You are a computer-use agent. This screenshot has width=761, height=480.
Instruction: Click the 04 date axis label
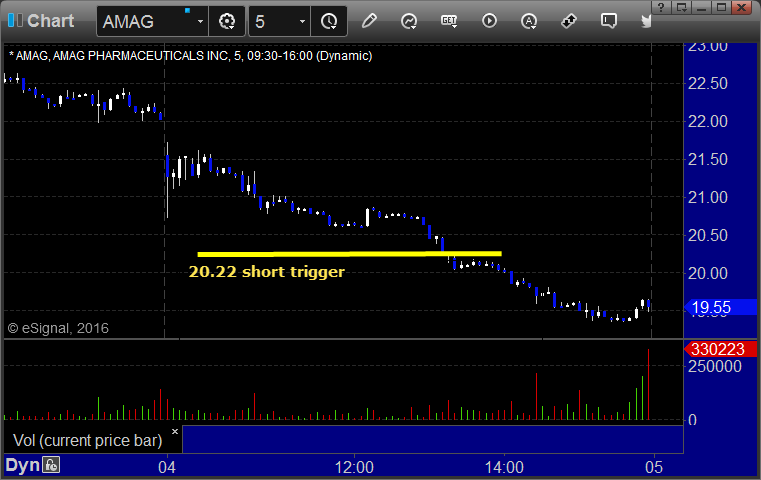(x=167, y=467)
